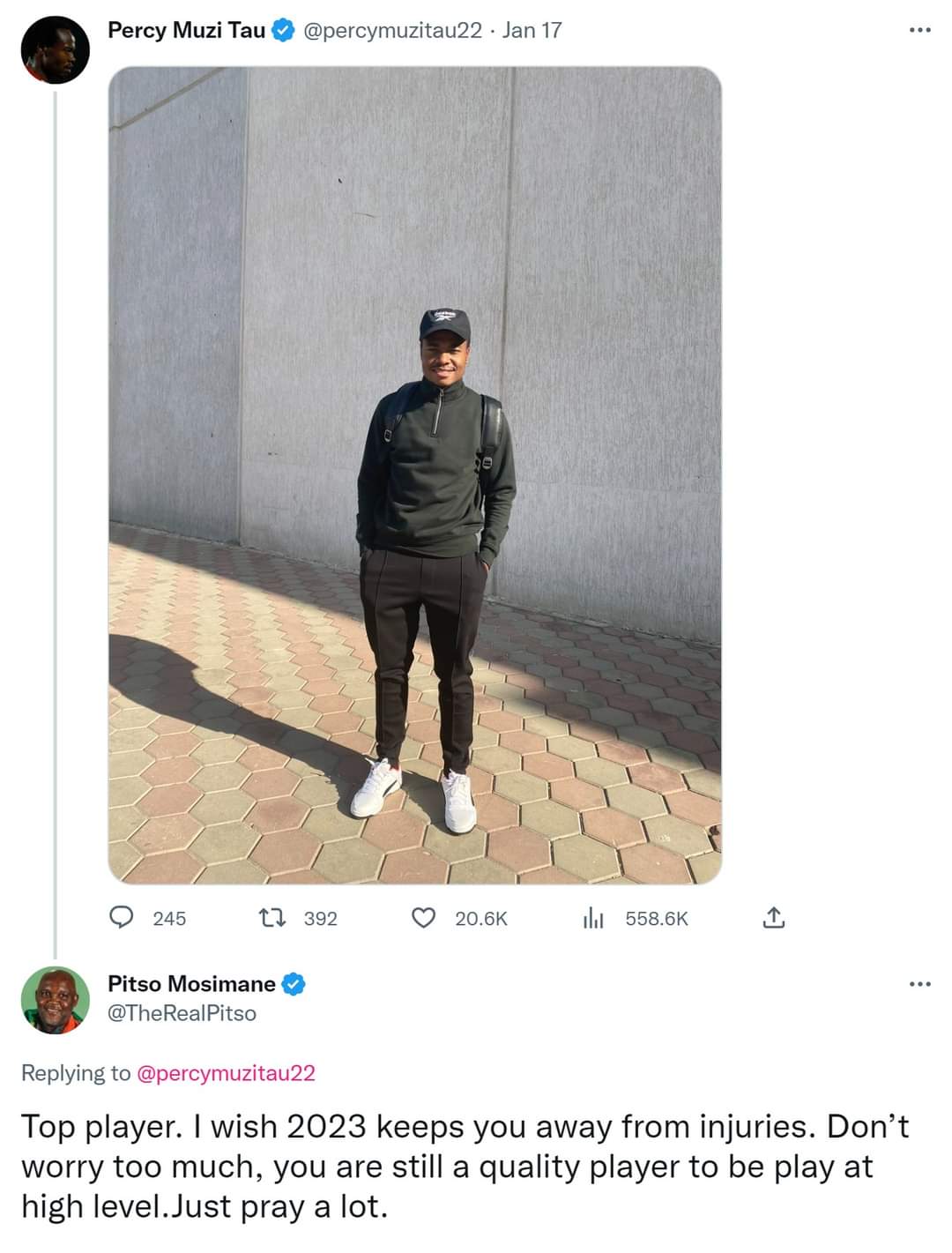This screenshot has height=1253, width=952.
Task: Click the @percymuzitau22 mention after Replying to
Action: click(227, 1073)
